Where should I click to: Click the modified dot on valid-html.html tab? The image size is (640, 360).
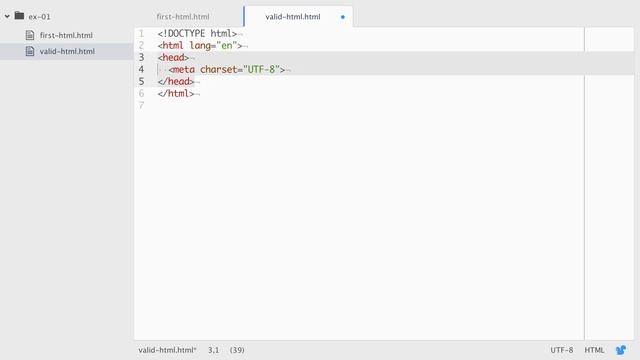[x=343, y=17]
